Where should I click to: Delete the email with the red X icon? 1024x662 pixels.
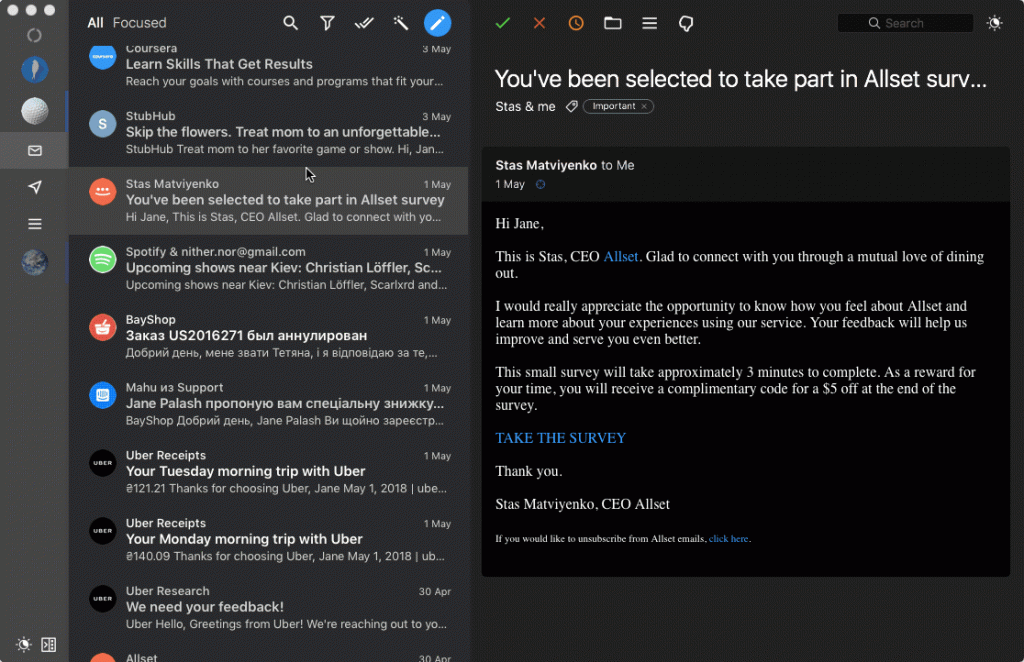(x=539, y=22)
